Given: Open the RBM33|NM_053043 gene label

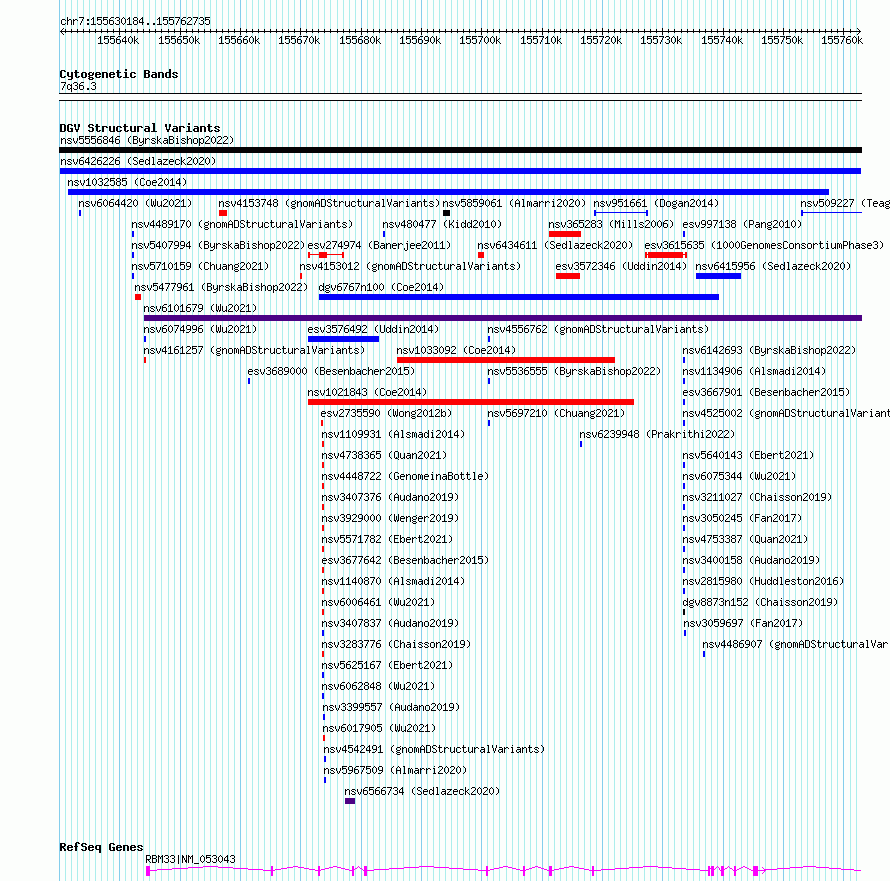Looking at the screenshot, I should point(190,859).
